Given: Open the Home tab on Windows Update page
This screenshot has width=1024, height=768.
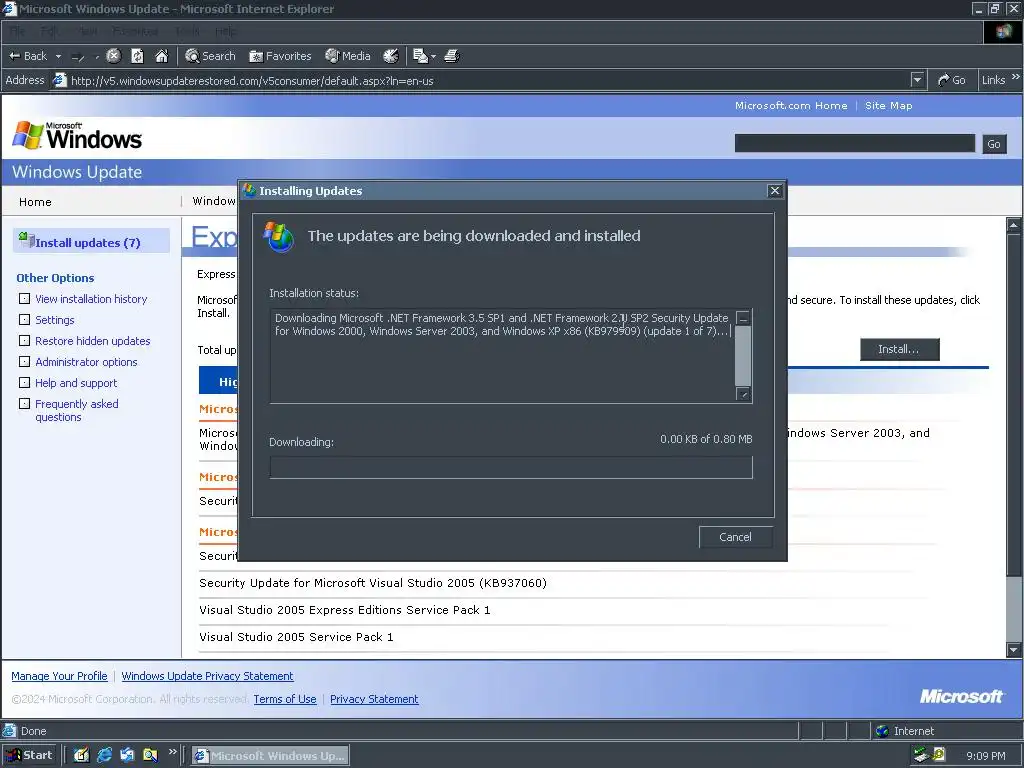Looking at the screenshot, I should pyautogui.click(x=35, y=202).
